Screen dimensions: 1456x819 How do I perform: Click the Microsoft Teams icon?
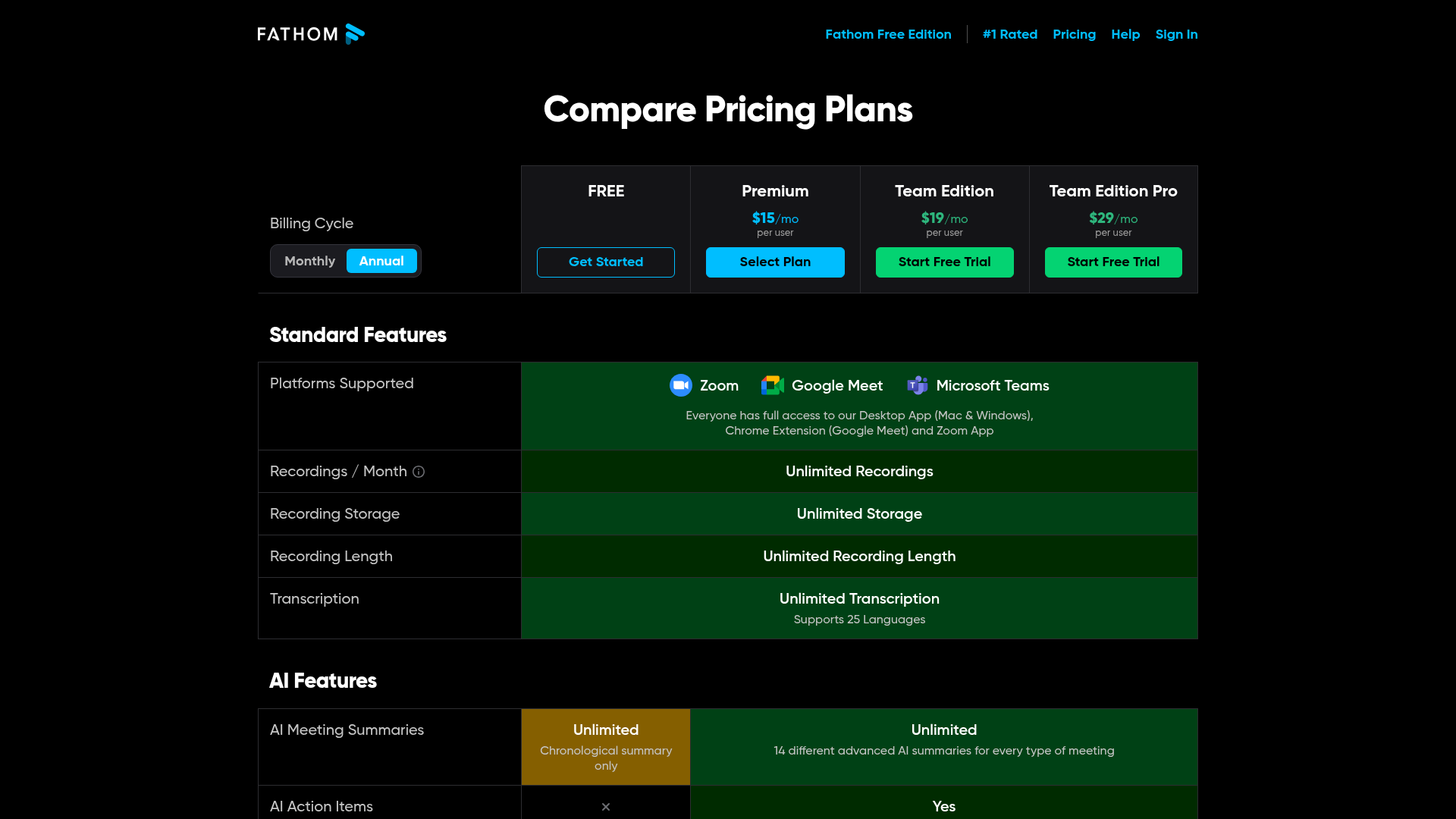pyautogui.click(x=918, y=385)
